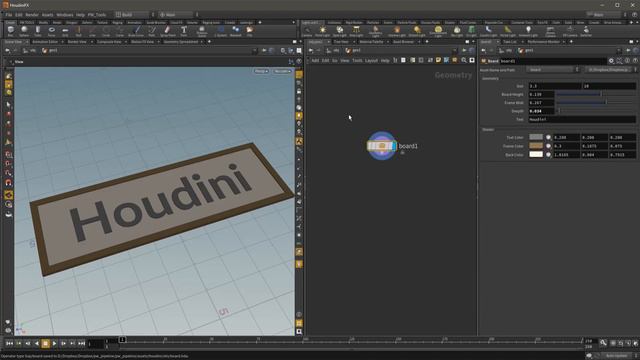Open network editor Add menu
The height and width of the screenshot is (360, 640).
[x=315, y=60]
